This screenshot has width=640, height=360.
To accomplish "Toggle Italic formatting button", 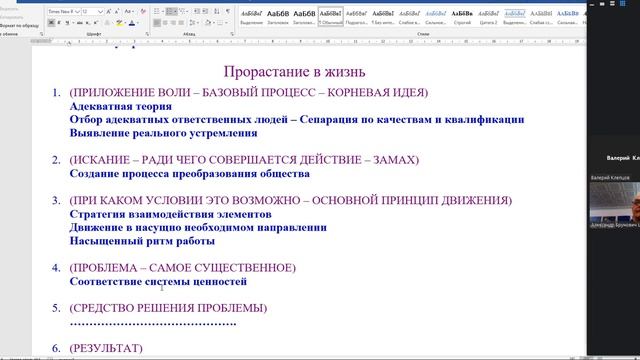I will (x=59, y=23).
